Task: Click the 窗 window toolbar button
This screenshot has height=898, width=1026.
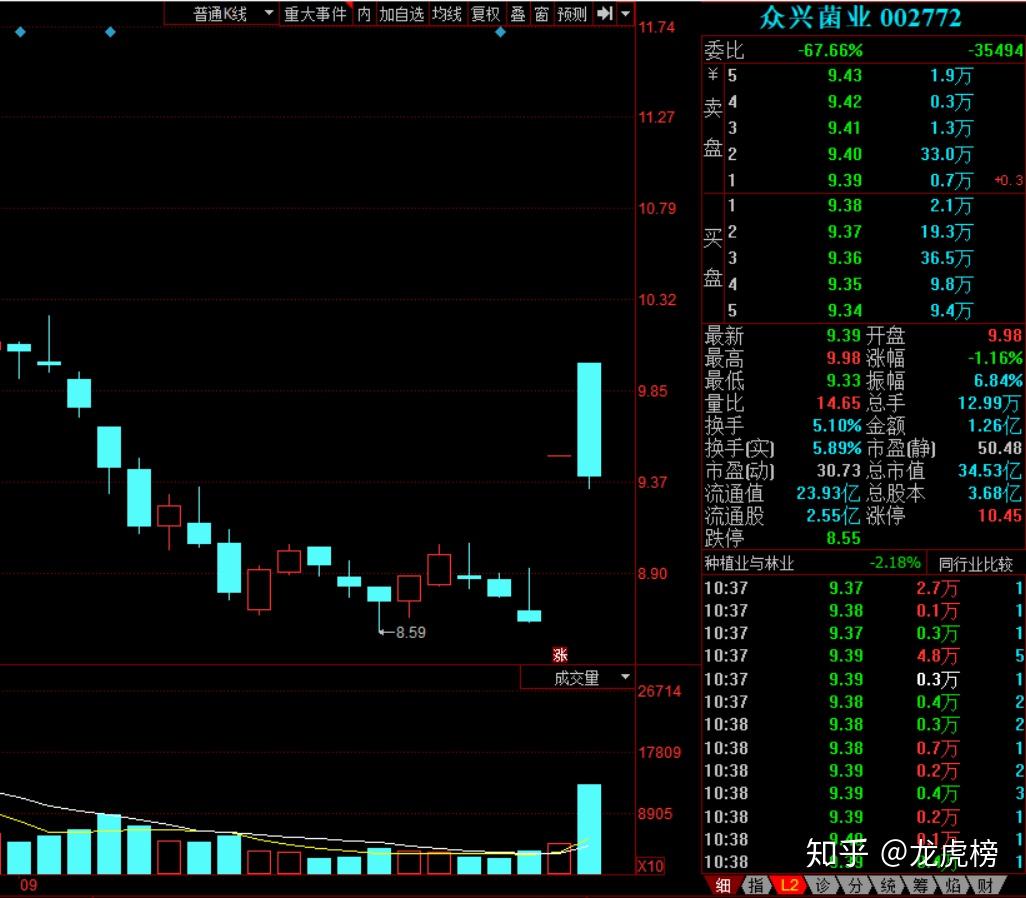Action: click(x=541, y=13)
